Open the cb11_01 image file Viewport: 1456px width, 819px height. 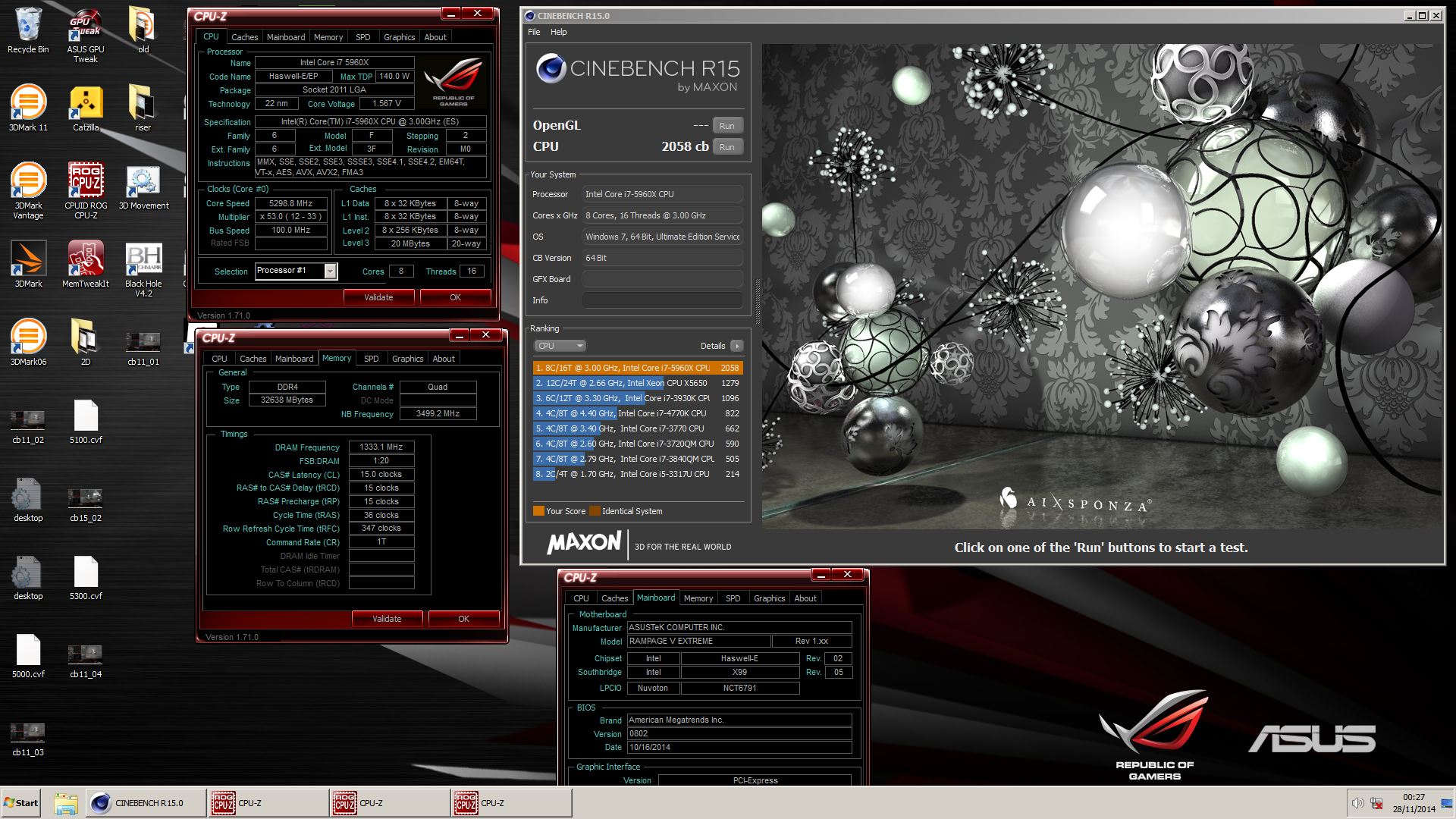click(143, 346)
